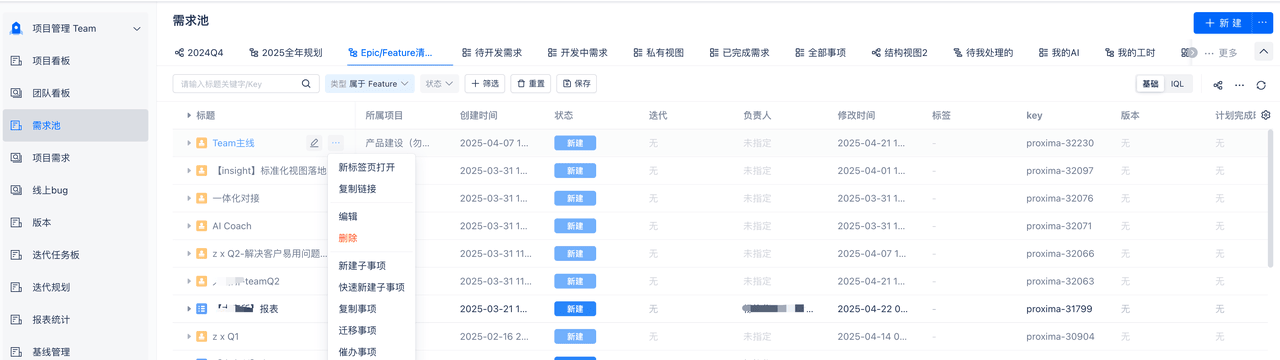This screenshot has height=360, width=1280.
Task: Open the 状态 filter dropdown
Action: click(439, 84)
